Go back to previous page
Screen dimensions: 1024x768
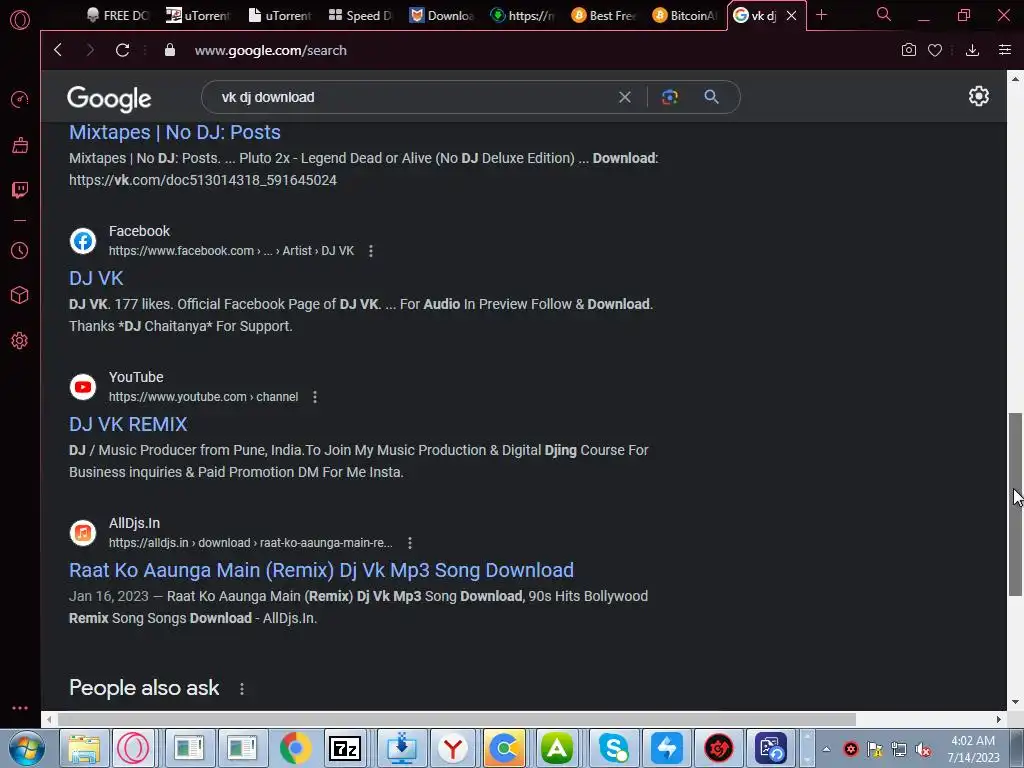click(x=58, y=50)
